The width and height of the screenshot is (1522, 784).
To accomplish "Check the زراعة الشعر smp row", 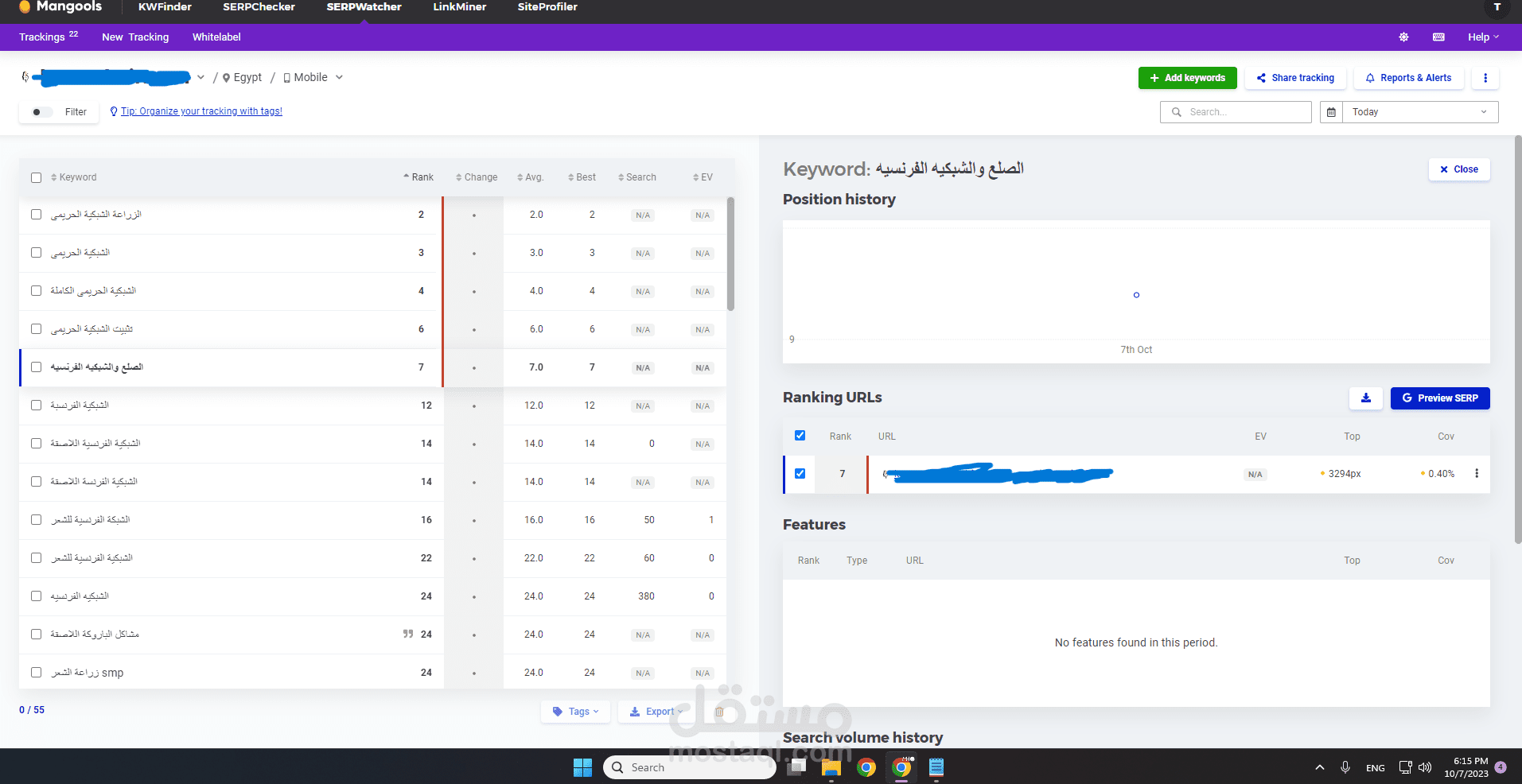I will point(36,673).
